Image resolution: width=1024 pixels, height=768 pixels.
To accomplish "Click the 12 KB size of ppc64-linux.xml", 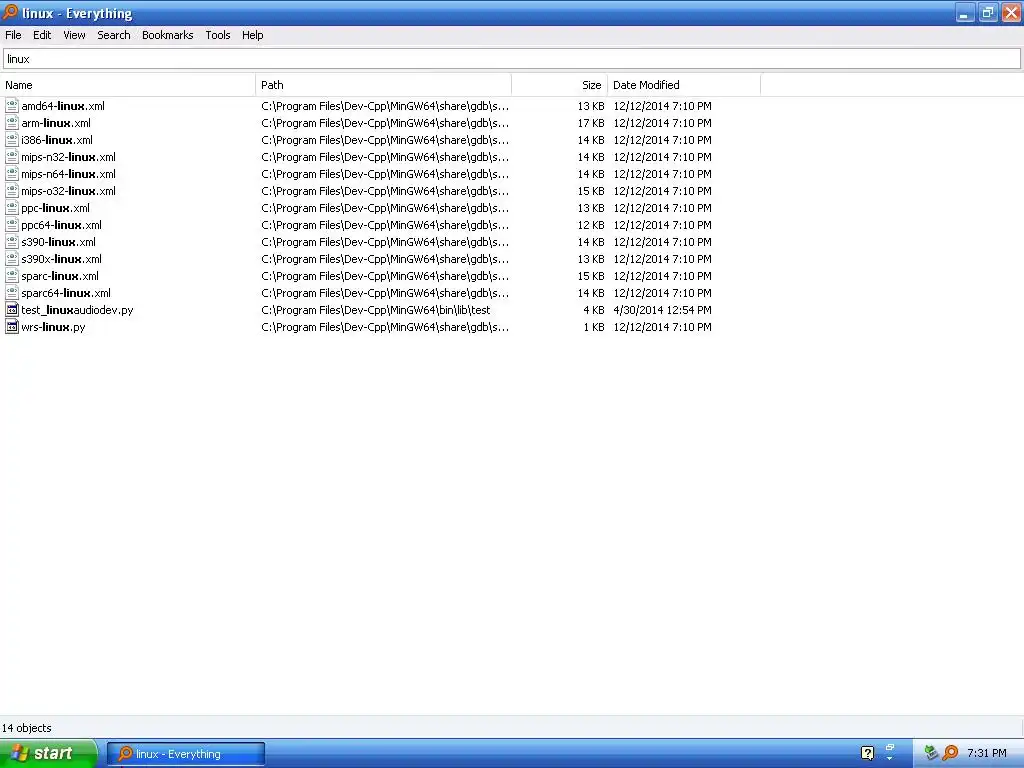I will coord(591,225).
